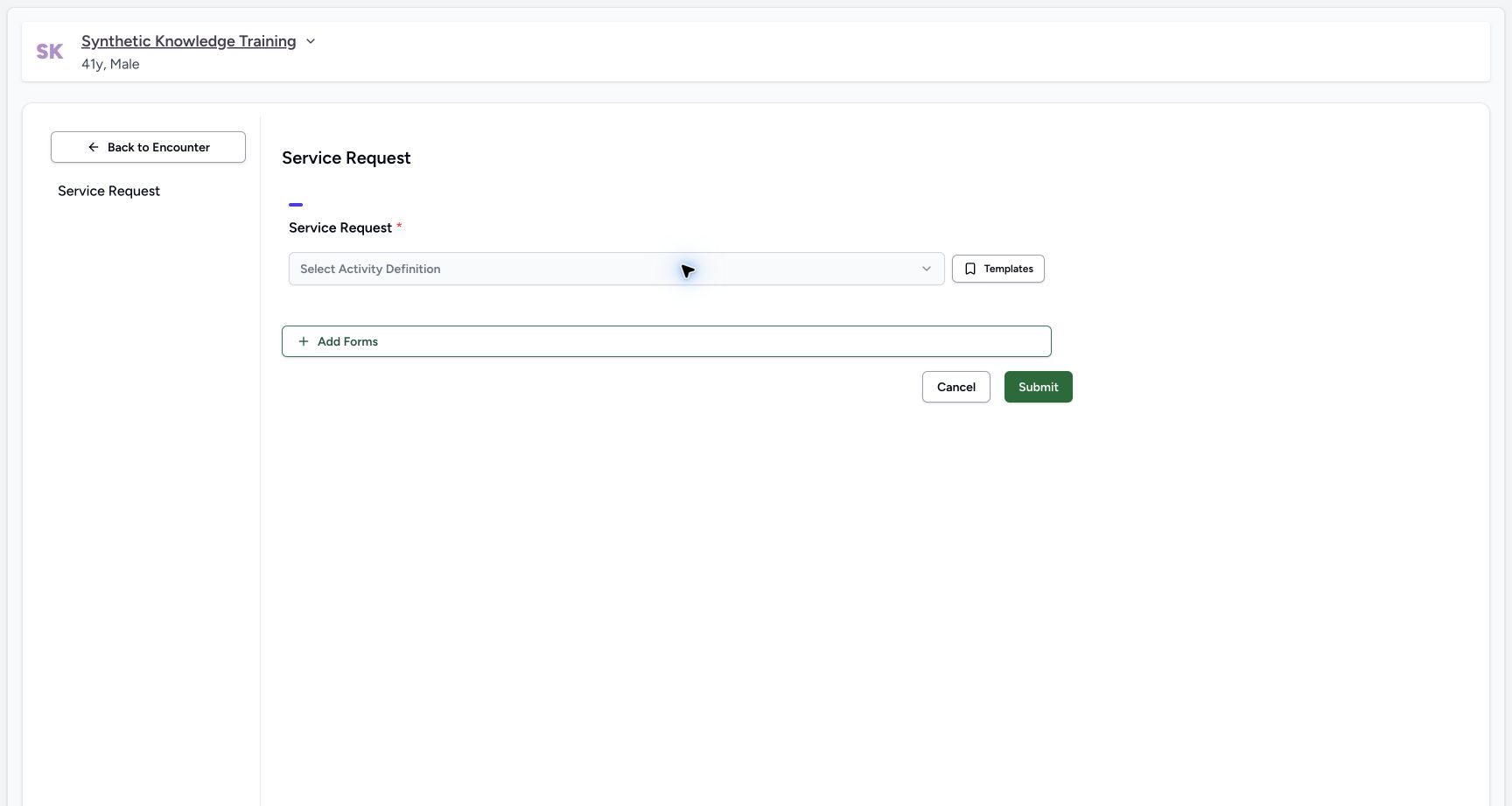Click the 41y, Male patient details text
This screenshot has height=806, width=1512.
pyautogui.click(x=110, y=64)
